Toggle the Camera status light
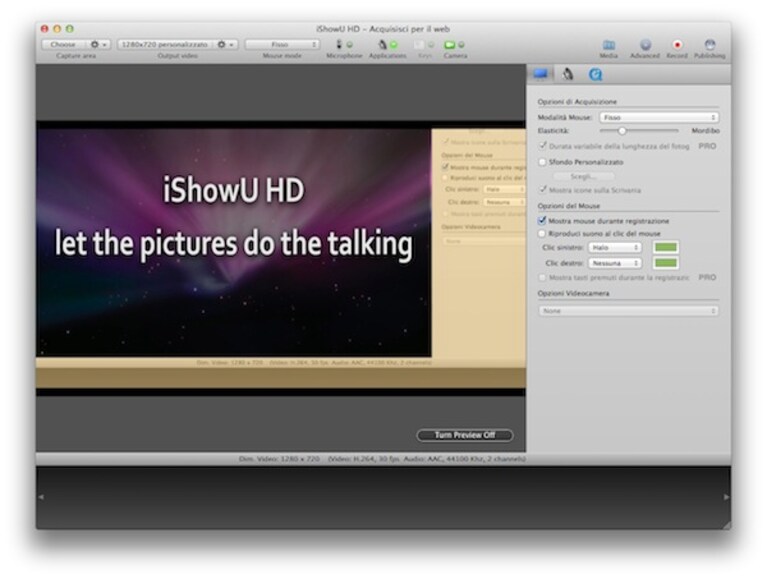Image resolution: width=767 pixels, height=579 pixels. (x=461, y=45)
